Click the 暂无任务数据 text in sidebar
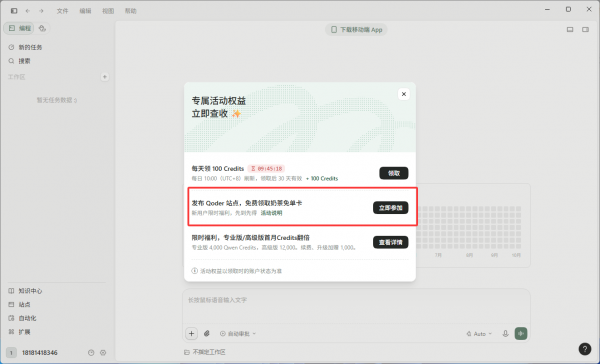The width and height of the screenshot is (600, 364). (x=57, y=100)
